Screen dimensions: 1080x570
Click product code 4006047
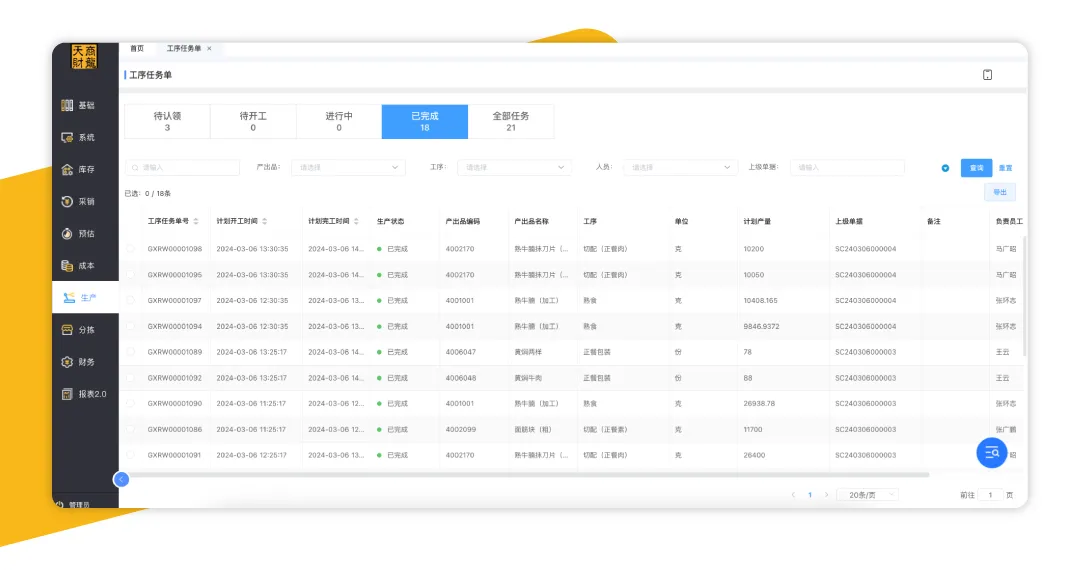tap(460, 352)
